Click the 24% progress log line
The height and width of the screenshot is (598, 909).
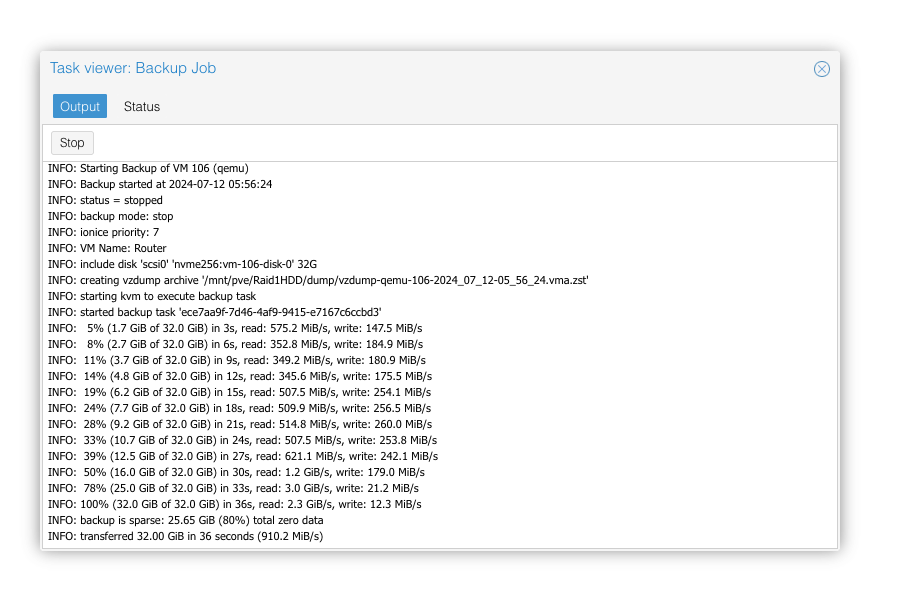[239, 409]
